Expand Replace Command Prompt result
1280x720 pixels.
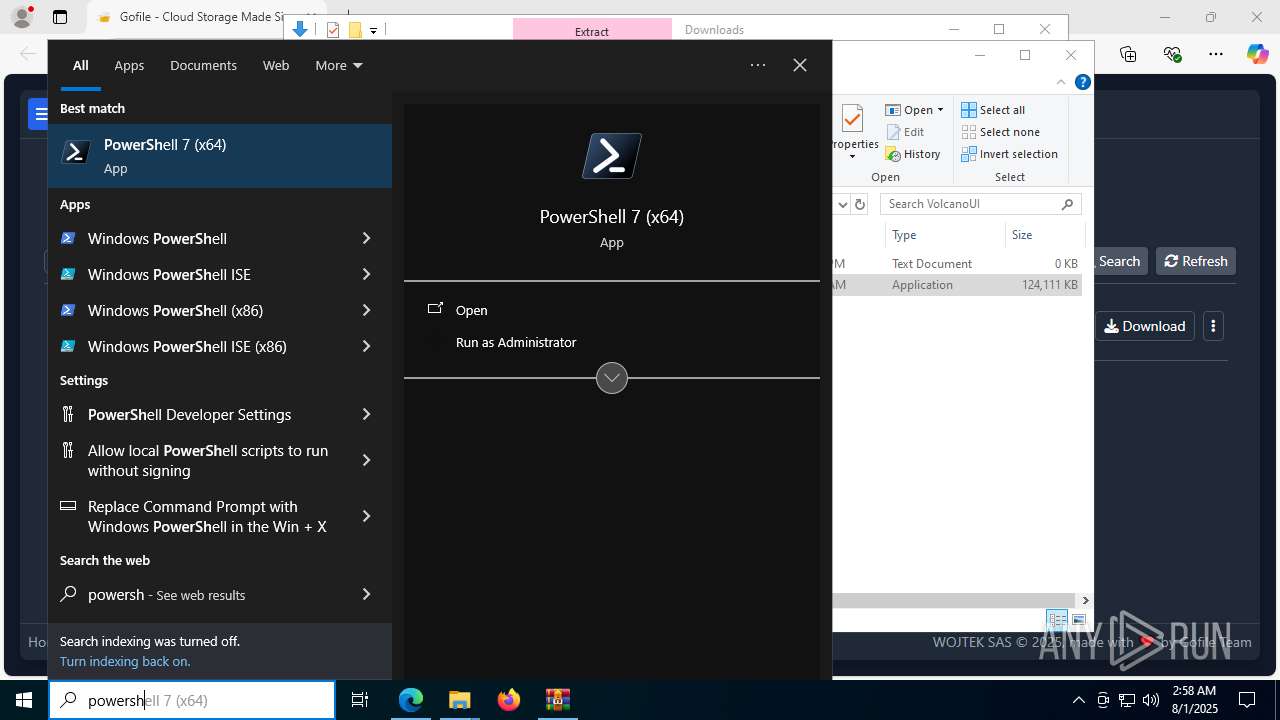366,516
